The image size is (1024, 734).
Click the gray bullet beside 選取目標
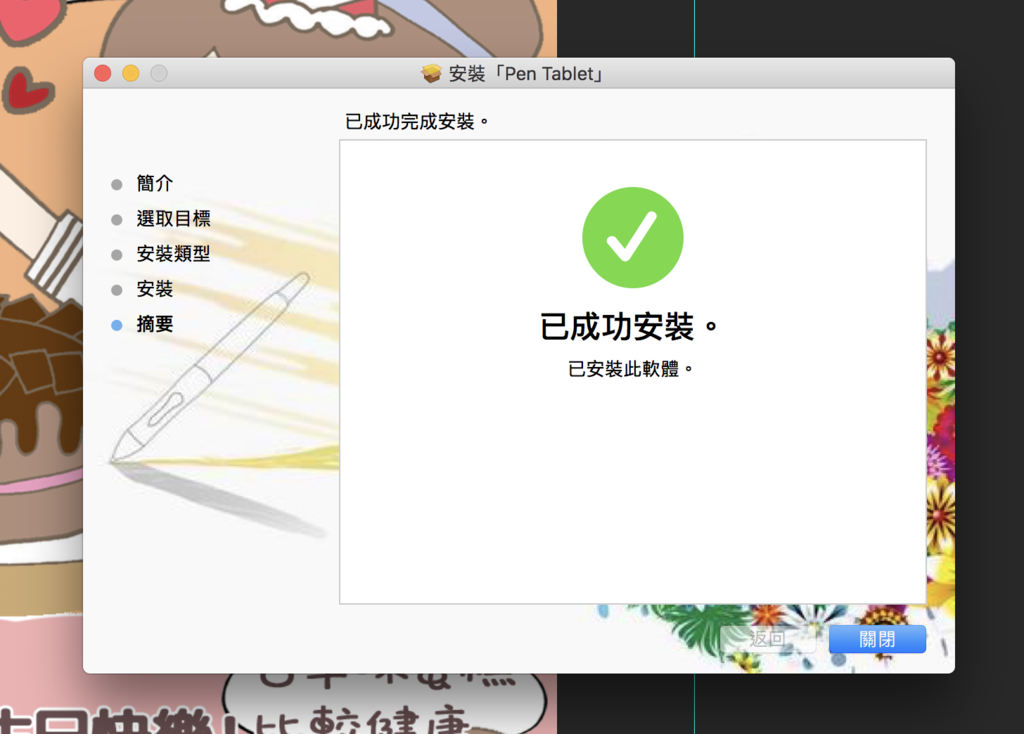click(119, 219)
